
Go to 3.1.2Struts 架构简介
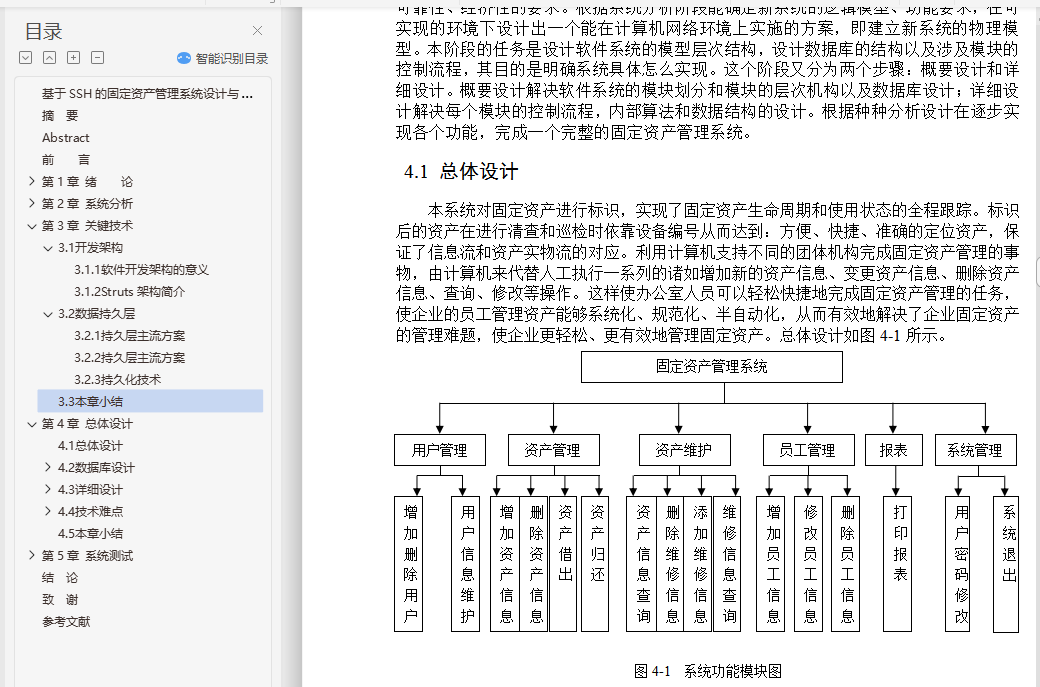[x=129, y=291]
